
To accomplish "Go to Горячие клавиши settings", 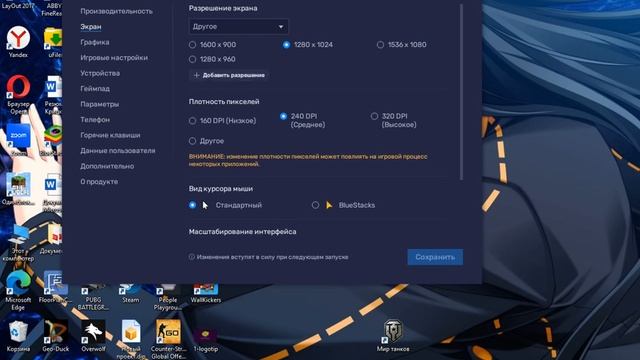I will point(110,136).
